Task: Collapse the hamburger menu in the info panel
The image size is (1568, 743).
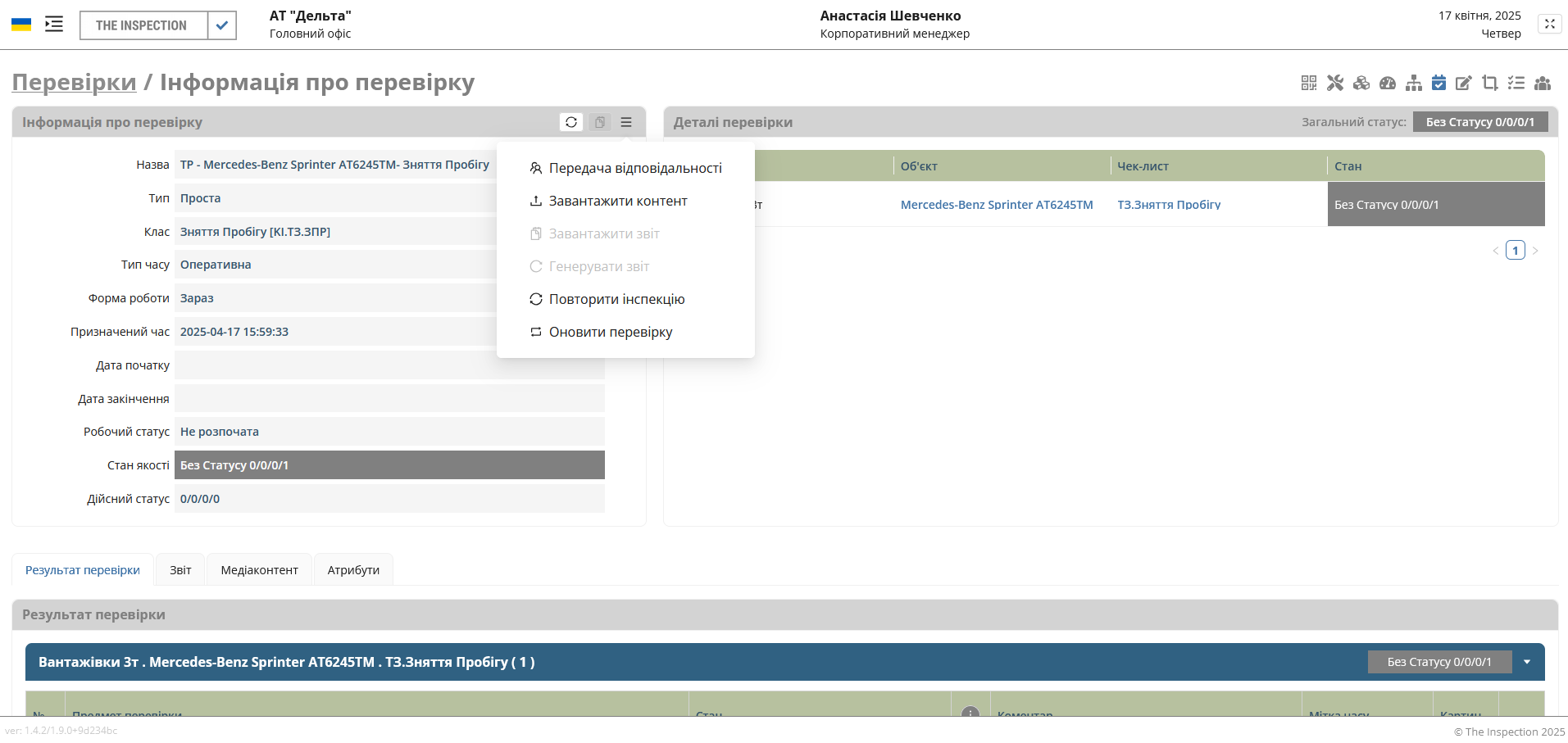Action: coord(626,122)
